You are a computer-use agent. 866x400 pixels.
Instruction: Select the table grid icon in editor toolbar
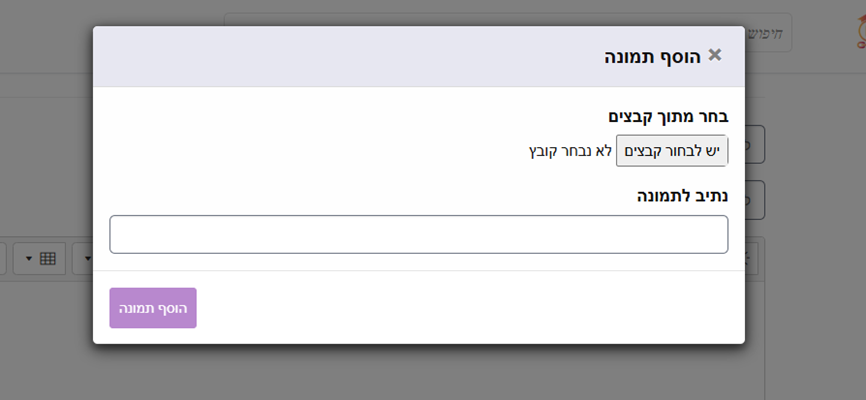click(x=47, y=258)
